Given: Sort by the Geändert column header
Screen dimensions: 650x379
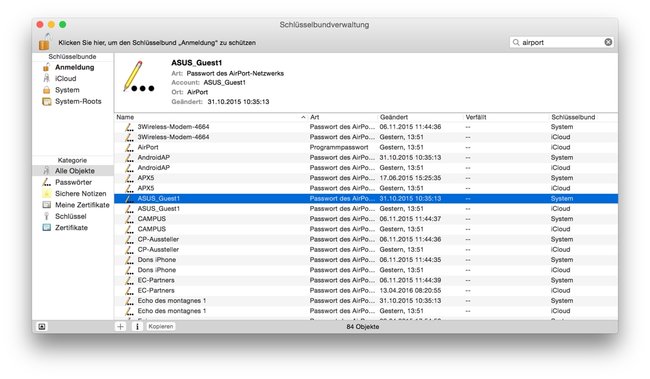Looking at the screenshot, I should click(420, 117).
